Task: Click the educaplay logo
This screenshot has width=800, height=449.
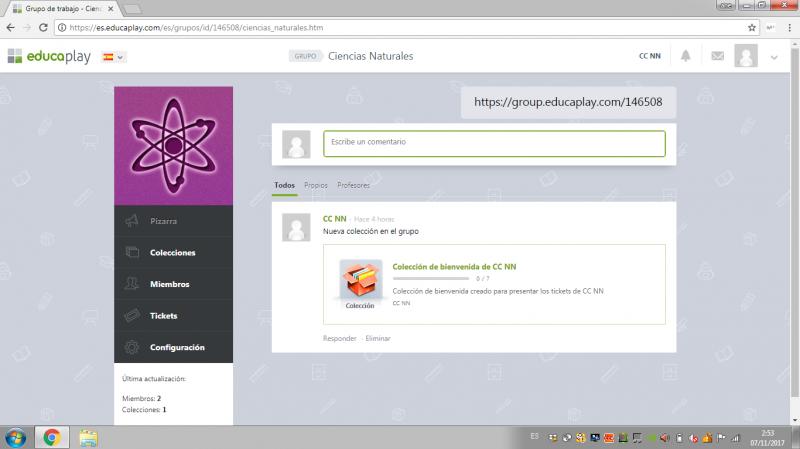Action: click(x=49, y=56)
